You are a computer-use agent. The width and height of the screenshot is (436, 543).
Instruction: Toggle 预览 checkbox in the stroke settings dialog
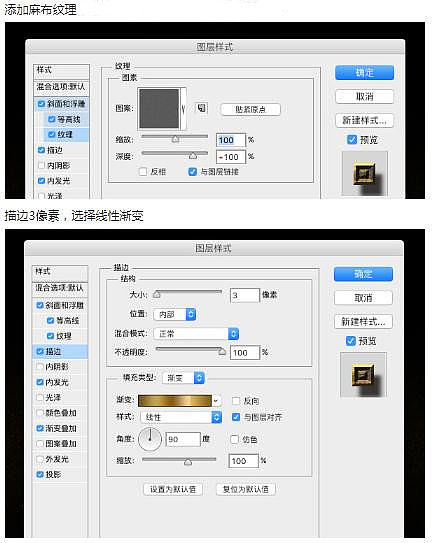(x=351, y=341)
